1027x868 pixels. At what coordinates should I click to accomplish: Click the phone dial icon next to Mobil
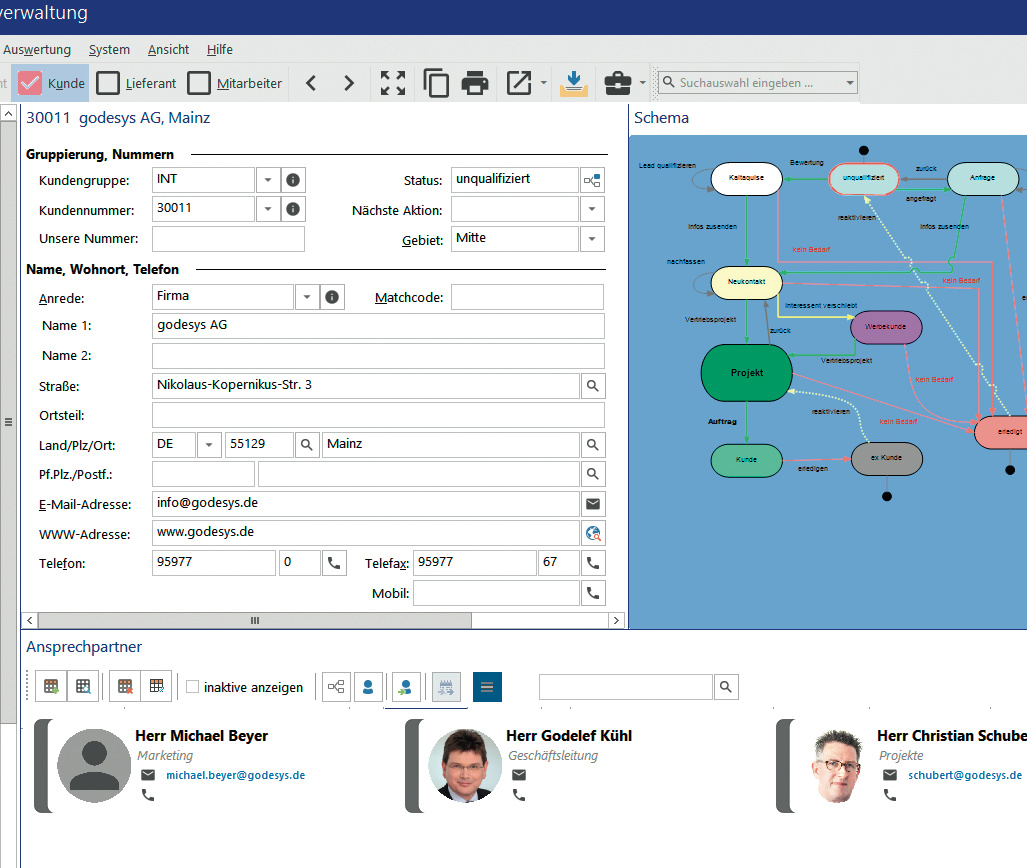(593, 593)
